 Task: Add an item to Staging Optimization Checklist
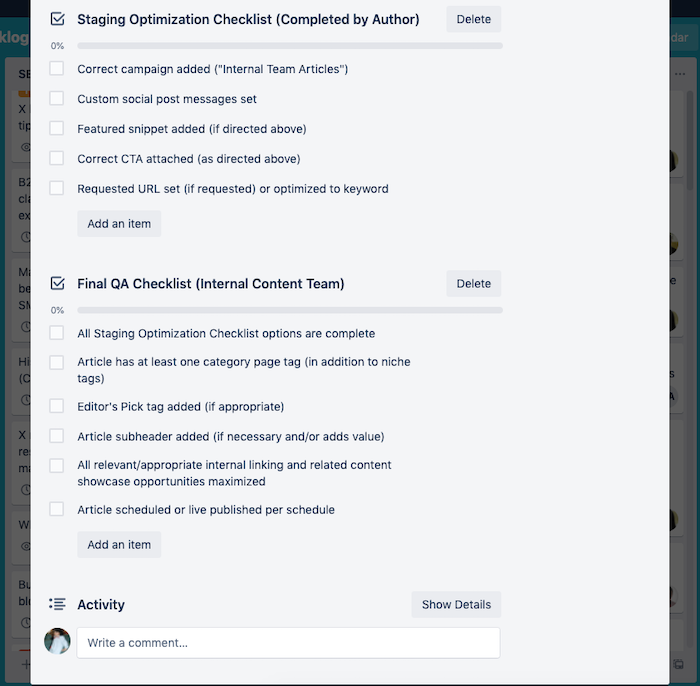[x=119, y=224]
